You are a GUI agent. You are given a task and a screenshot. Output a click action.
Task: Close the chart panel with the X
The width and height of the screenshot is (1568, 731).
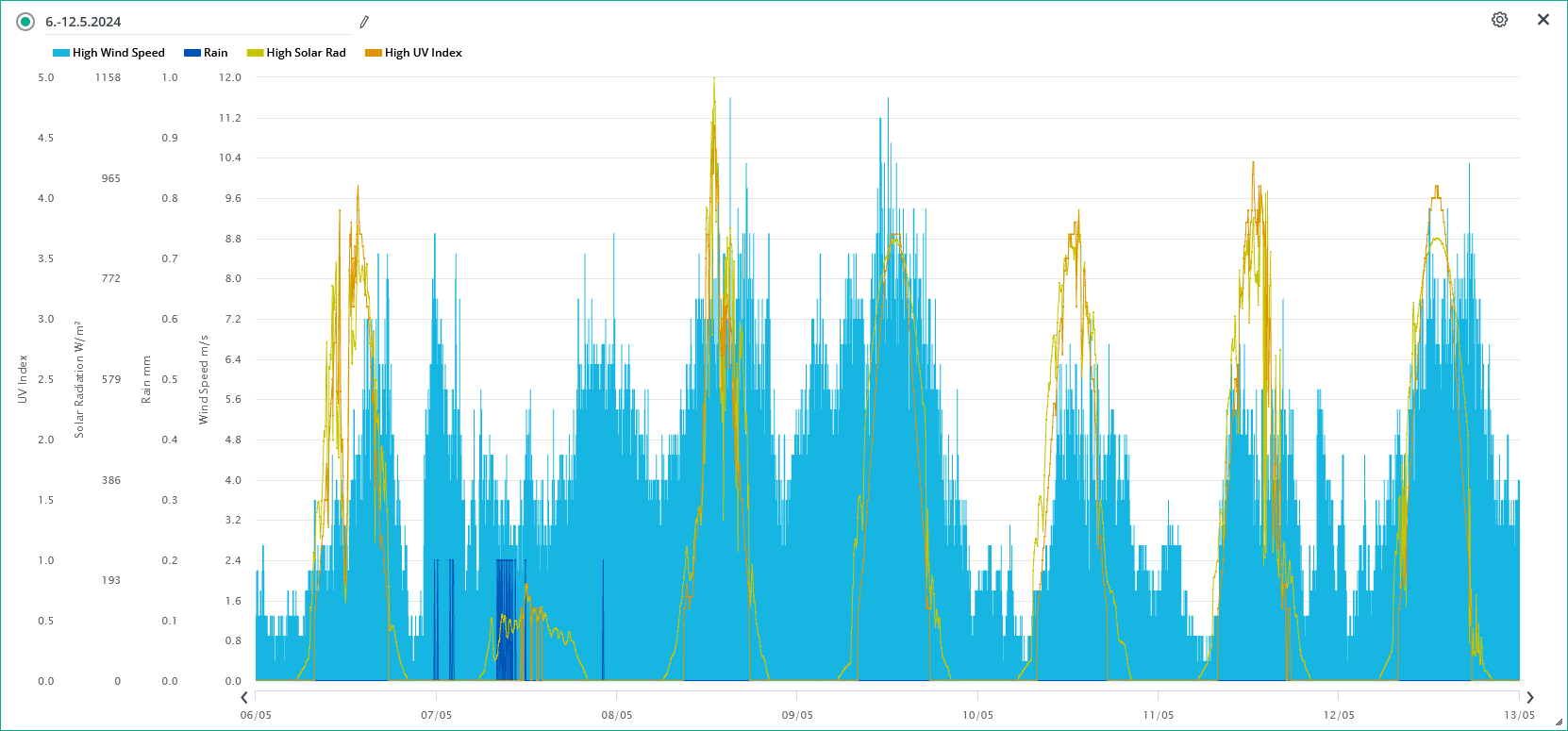coord(1543,20)
